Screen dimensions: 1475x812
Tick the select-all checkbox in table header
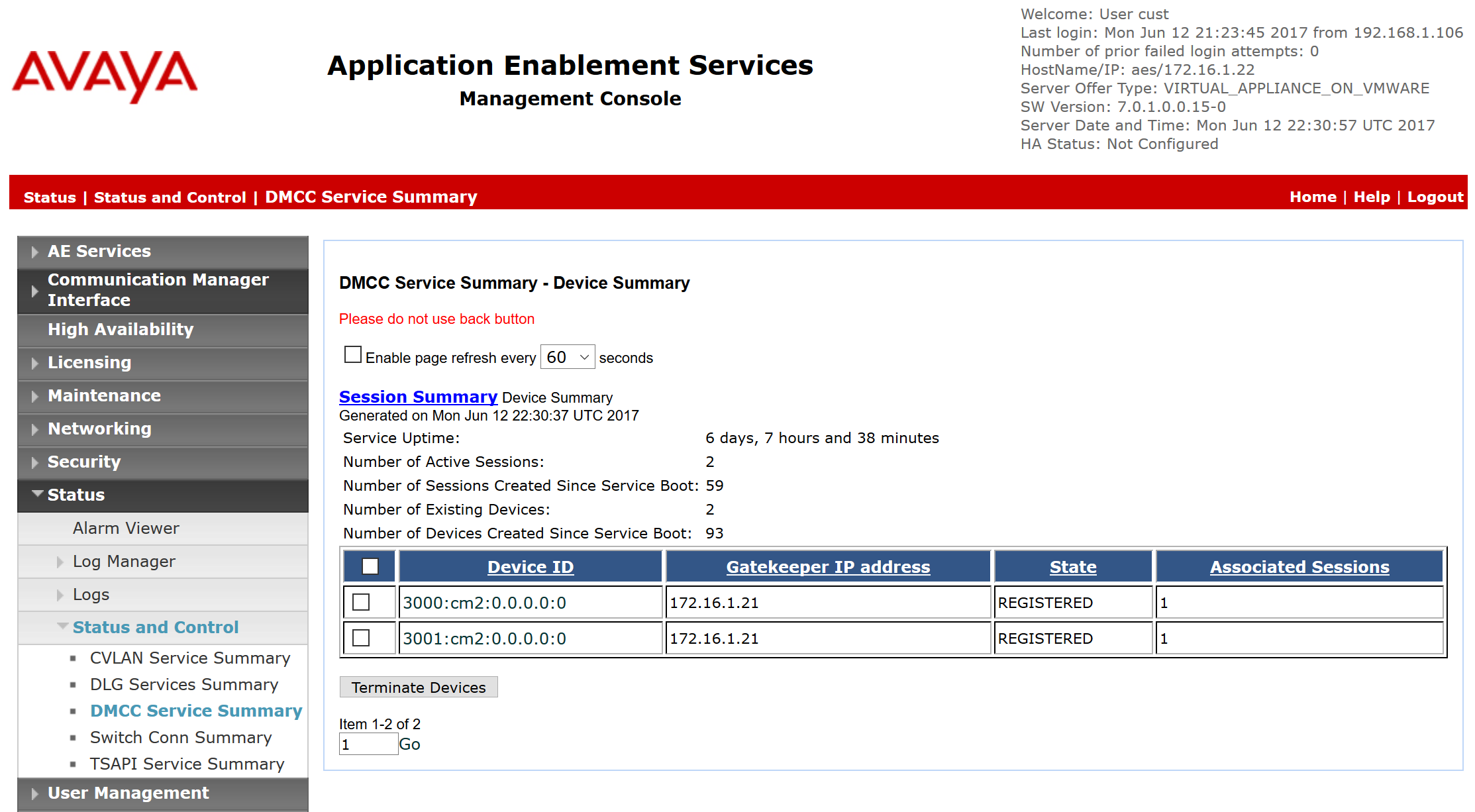(370, 566)
